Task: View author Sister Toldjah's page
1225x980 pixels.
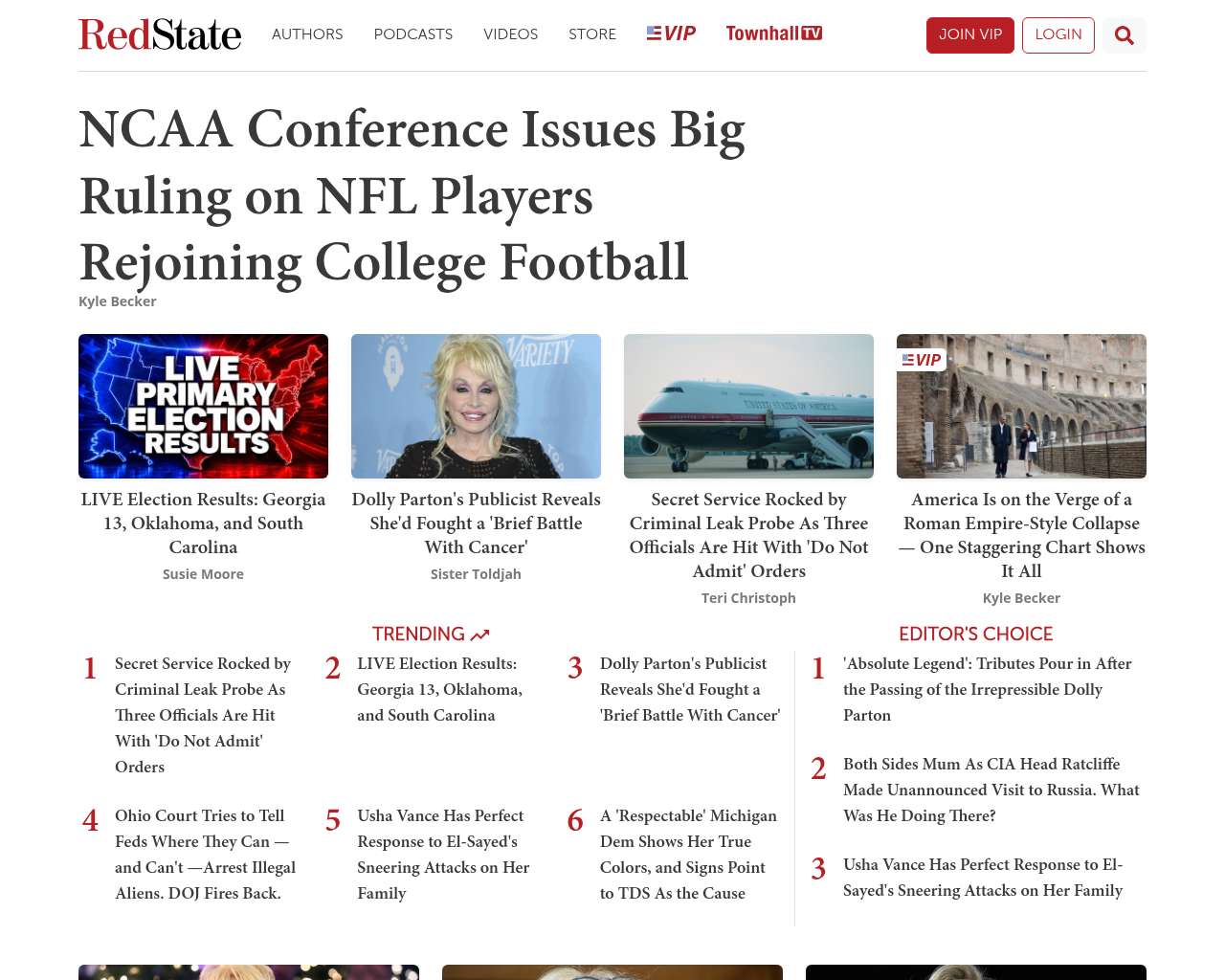Action: (476, 574)
